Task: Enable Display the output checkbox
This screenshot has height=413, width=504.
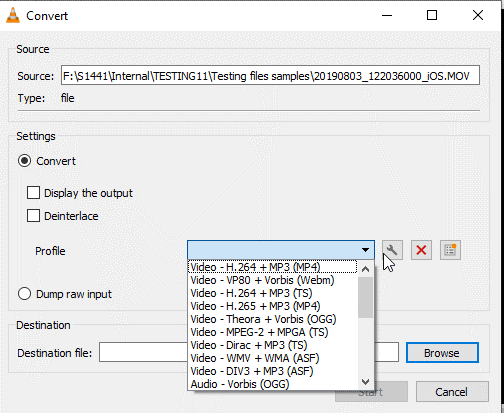Action: 33,193
